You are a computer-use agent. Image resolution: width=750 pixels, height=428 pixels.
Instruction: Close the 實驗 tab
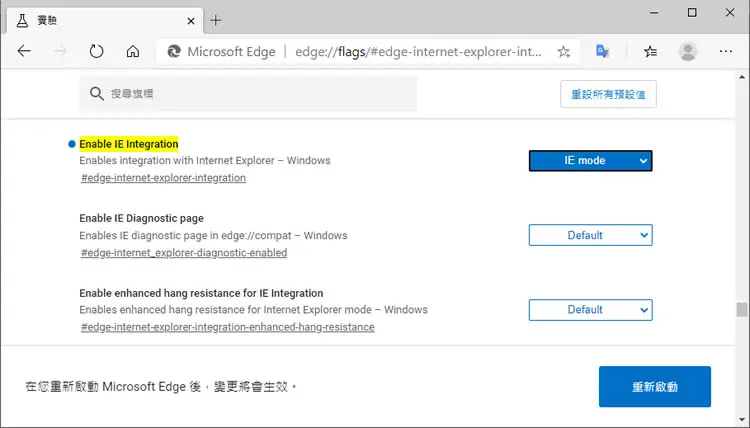(191, 21)
